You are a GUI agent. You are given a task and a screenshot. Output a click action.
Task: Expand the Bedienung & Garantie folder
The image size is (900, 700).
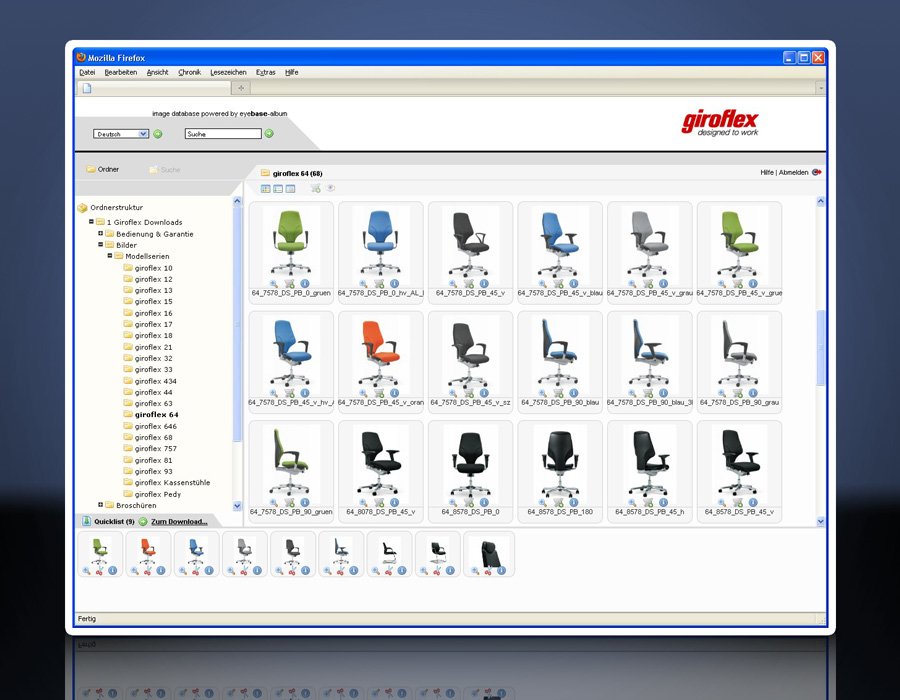tap(100, 234)
